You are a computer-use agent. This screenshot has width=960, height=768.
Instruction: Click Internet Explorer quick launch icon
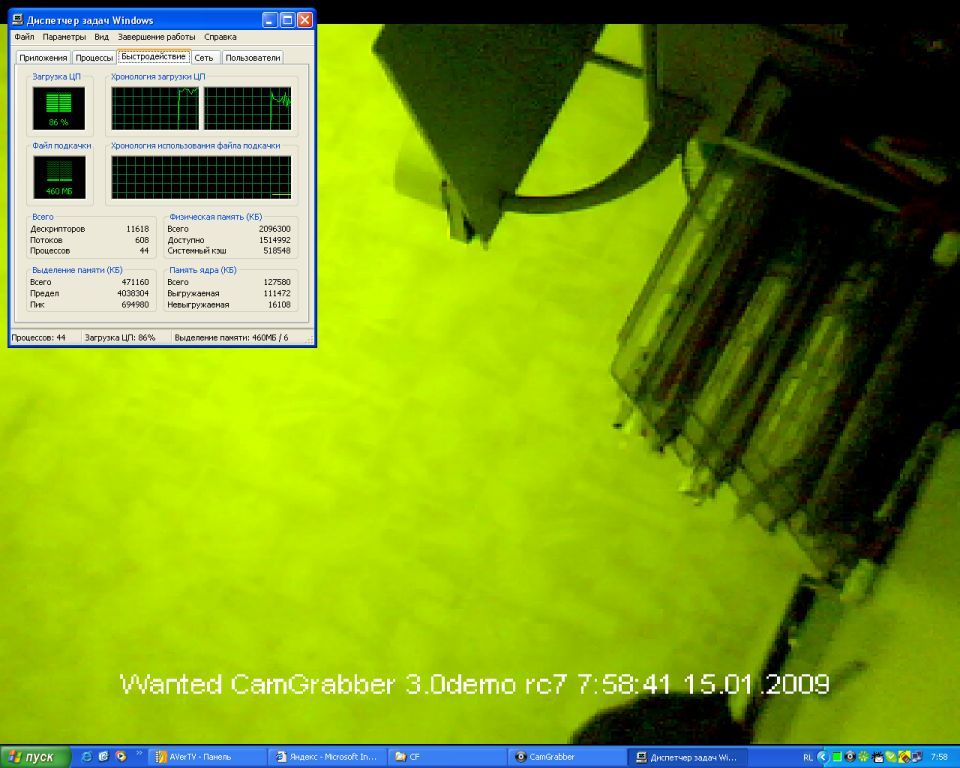click(87, 757)
